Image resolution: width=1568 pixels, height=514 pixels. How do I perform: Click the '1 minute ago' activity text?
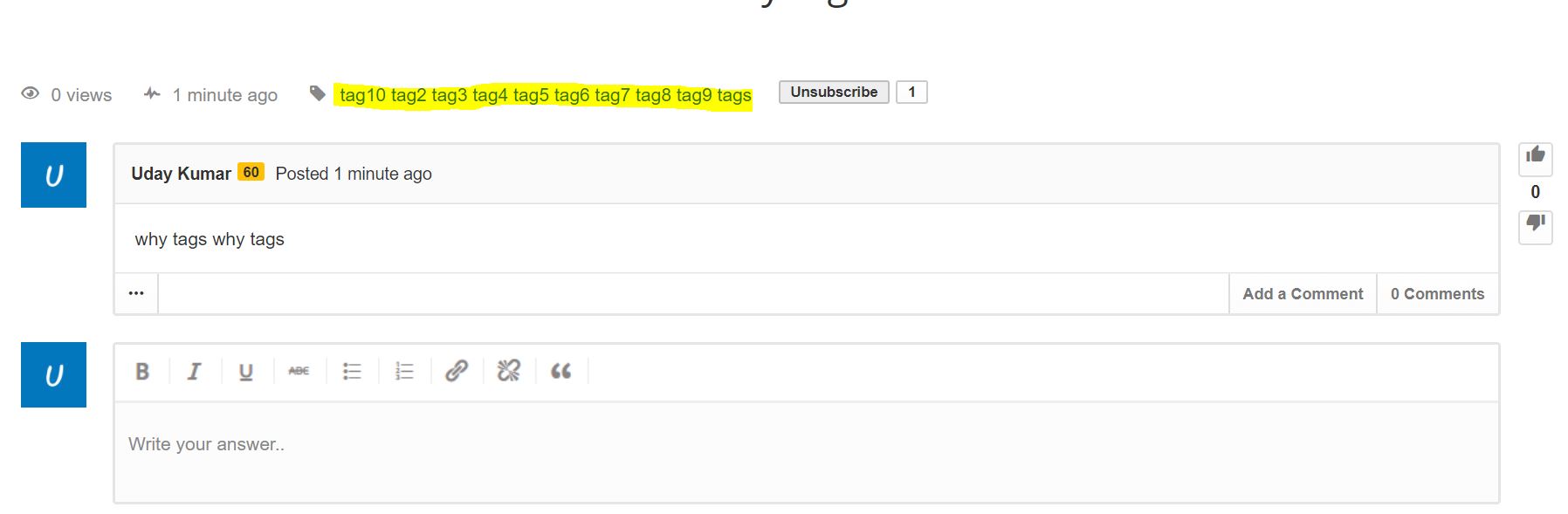225,95
